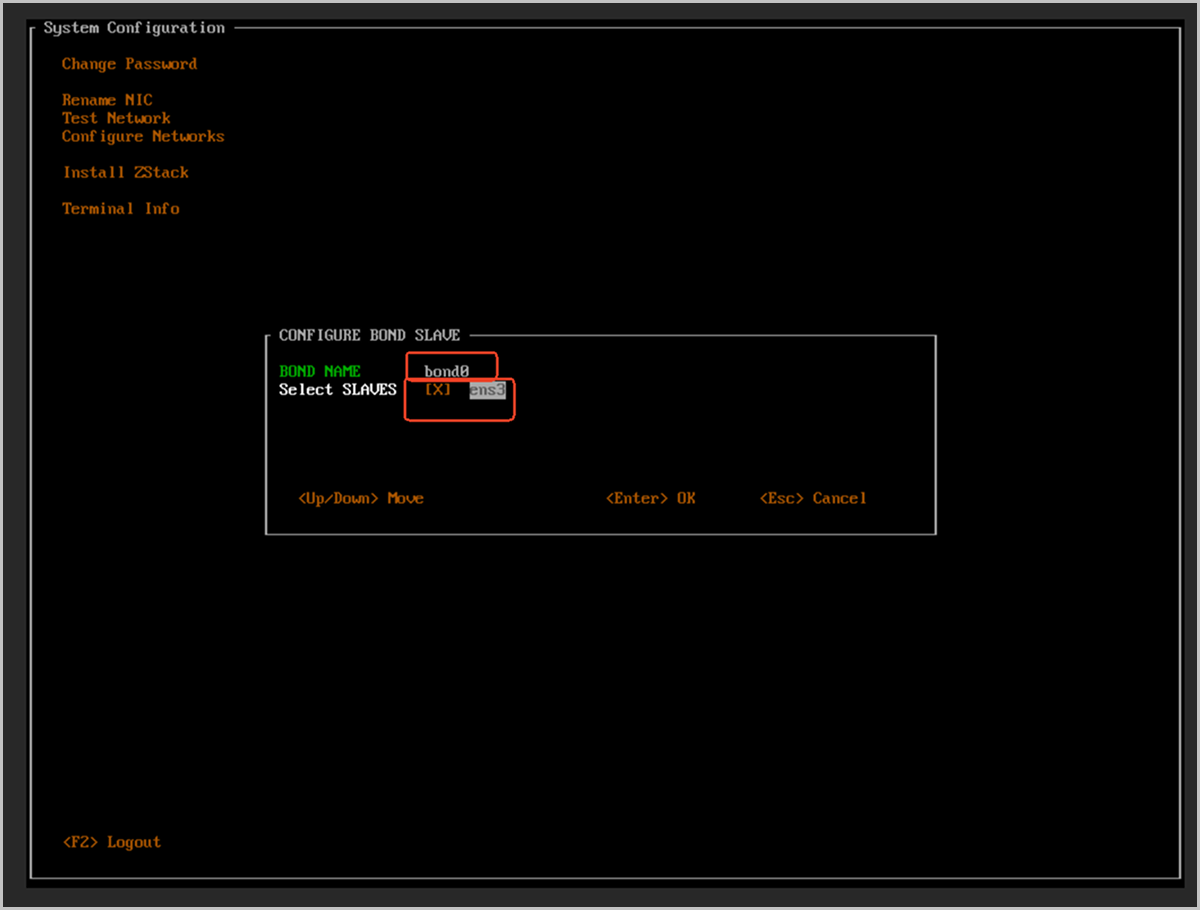Click the Esc Cancel option

813,498
